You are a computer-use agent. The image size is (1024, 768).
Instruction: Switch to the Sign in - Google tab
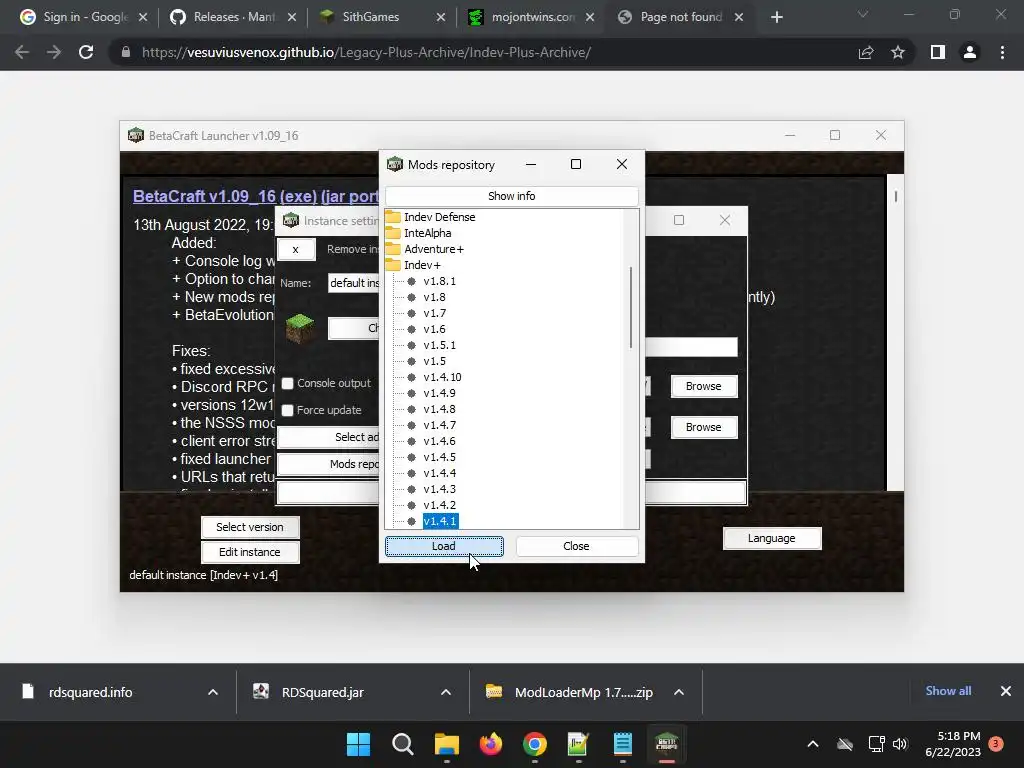(84, 17)
